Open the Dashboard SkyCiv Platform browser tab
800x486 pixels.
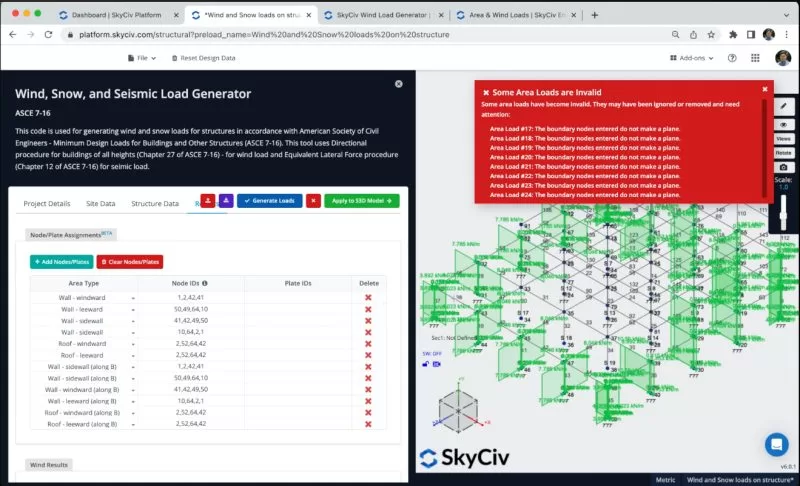116,15
